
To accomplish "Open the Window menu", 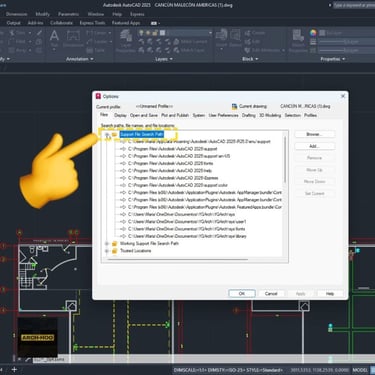I will coord(96,14).
